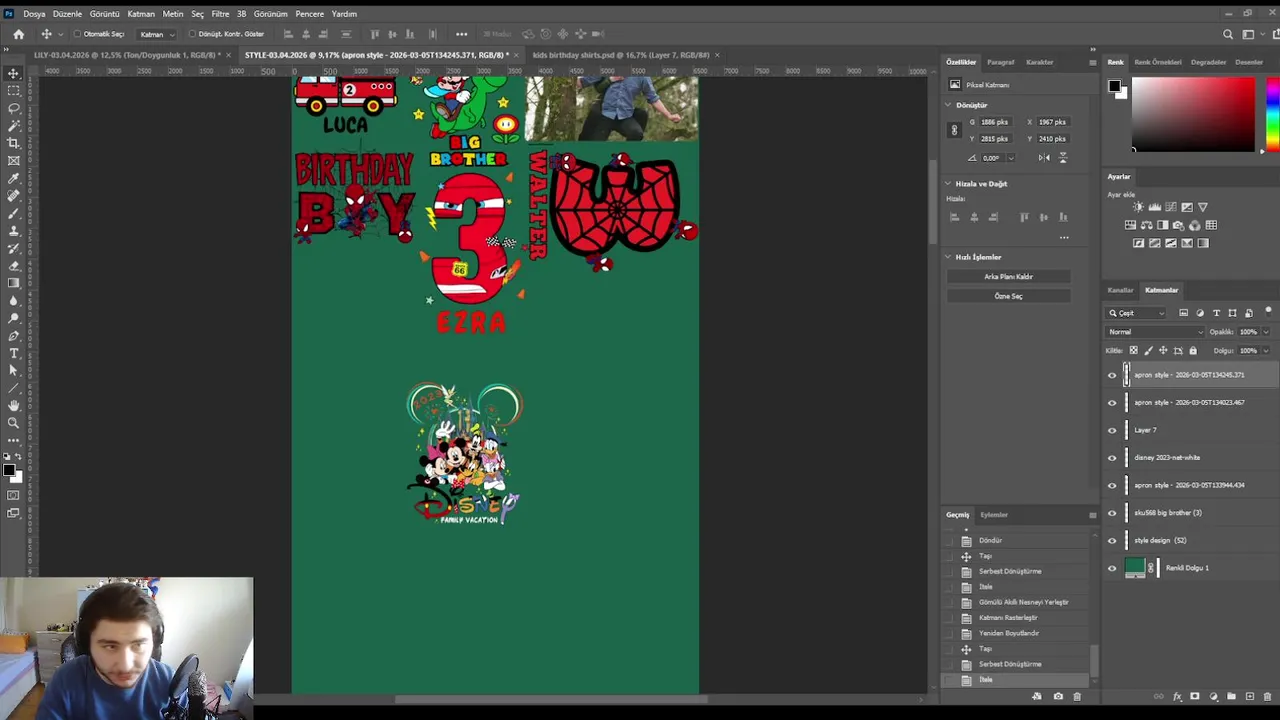Screen dimensions: 1280x720
Task: Collapse Hızlı İşlemler section
Action: (x=948, y=257)
